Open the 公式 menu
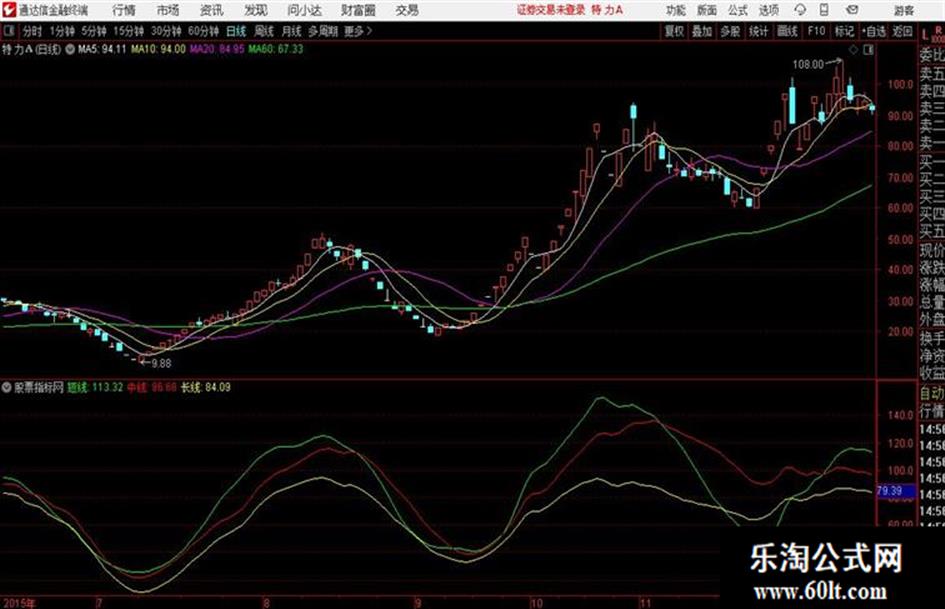 738,10
